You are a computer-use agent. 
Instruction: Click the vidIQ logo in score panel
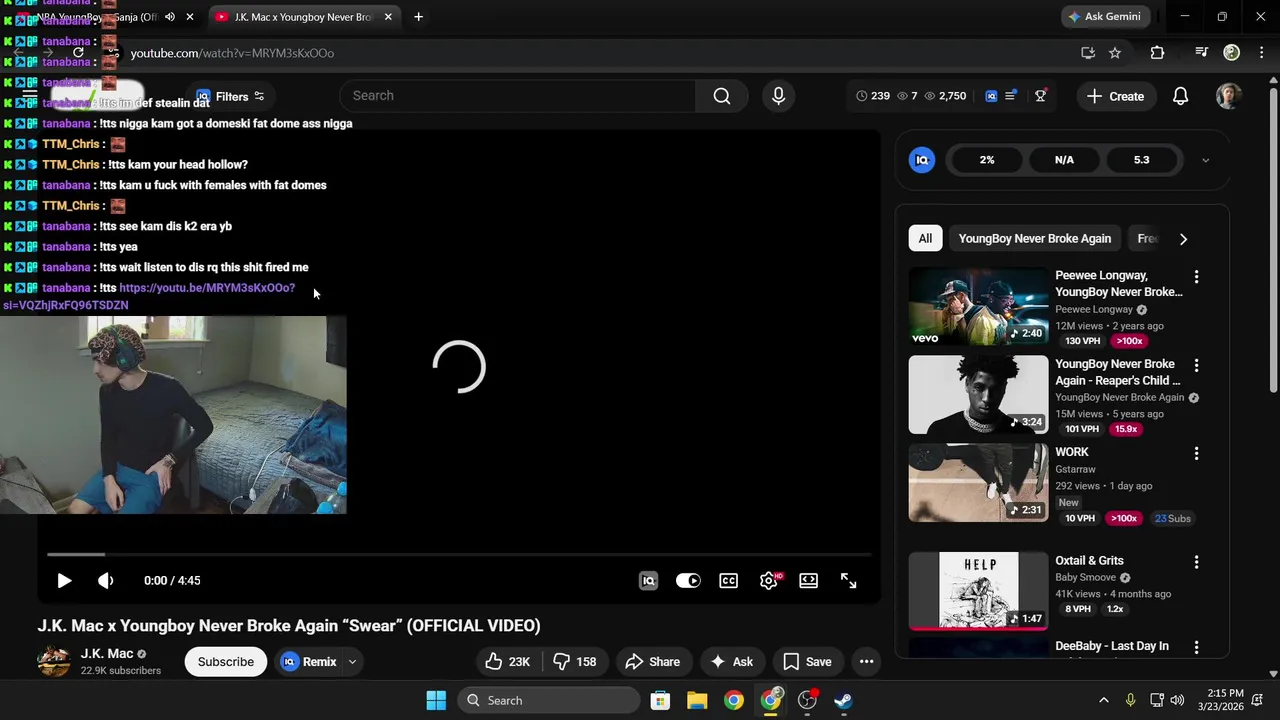922,160
